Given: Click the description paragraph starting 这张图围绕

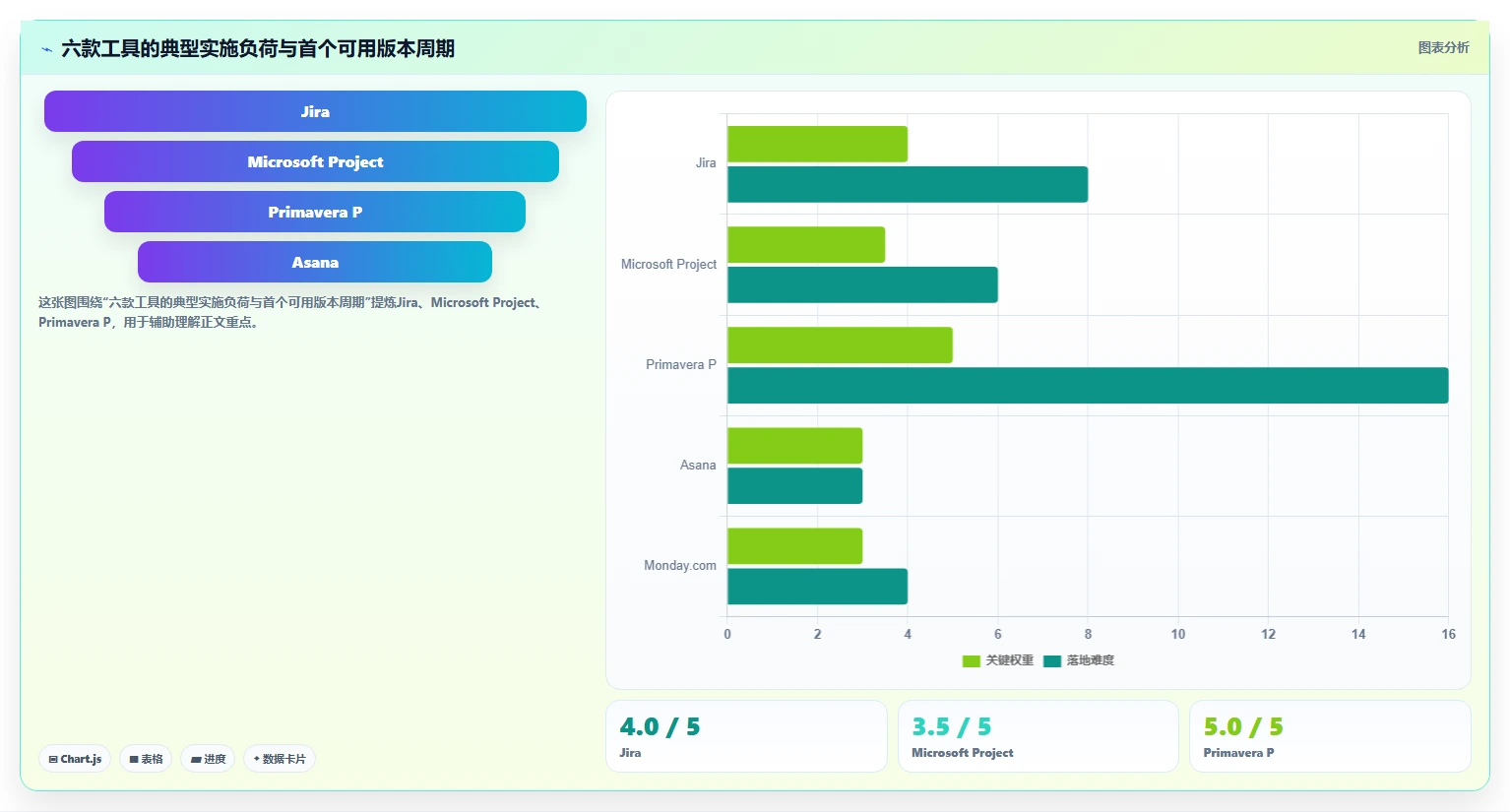Looking at the screenshot, I should [x=292, y=312].
